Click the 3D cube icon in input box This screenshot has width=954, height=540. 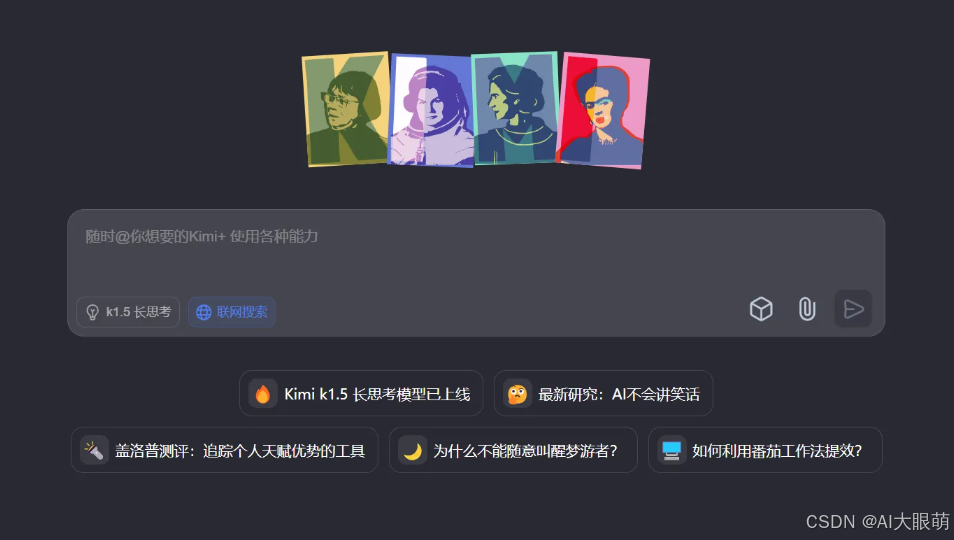point(761,309)
